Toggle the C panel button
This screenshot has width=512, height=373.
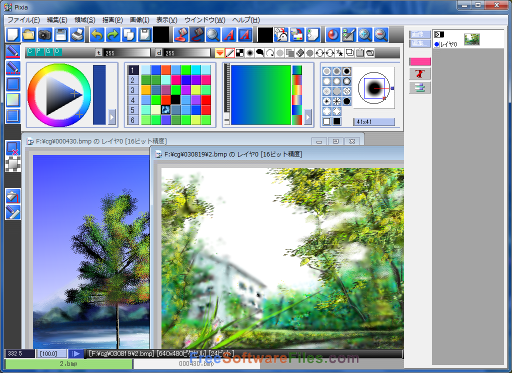30,52
